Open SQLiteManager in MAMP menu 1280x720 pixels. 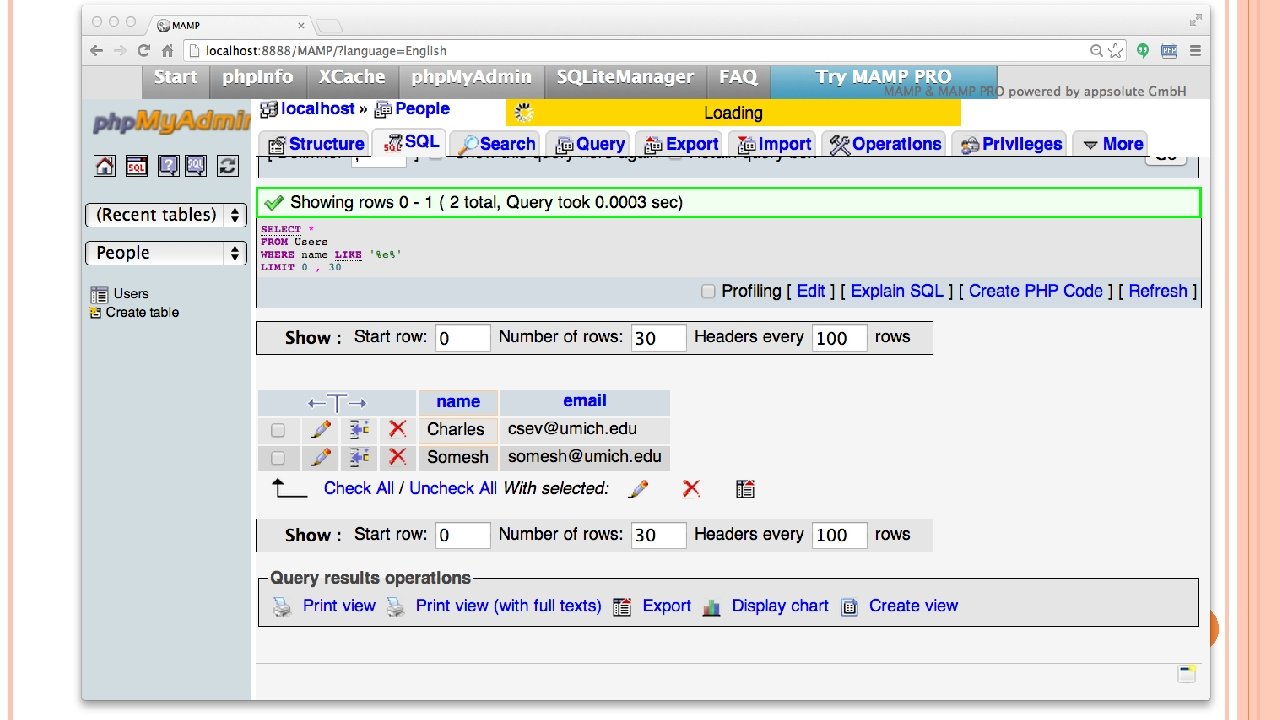coord(625,78)
